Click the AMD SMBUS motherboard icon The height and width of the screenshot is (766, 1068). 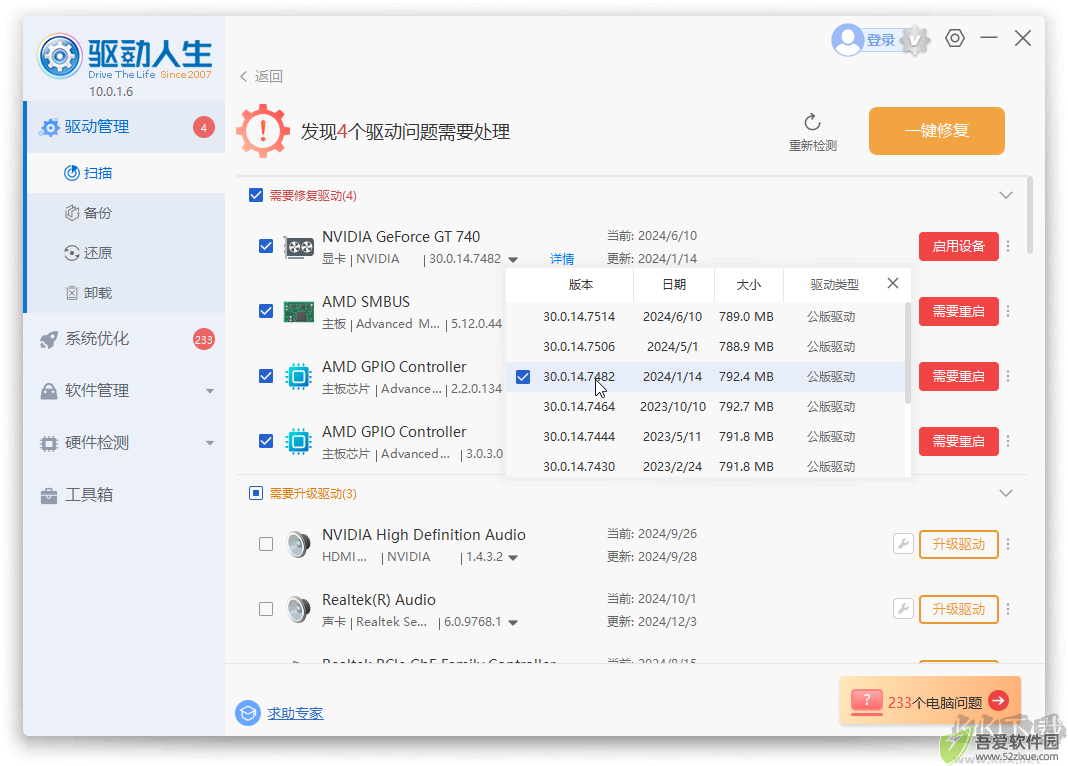[298, 312]
